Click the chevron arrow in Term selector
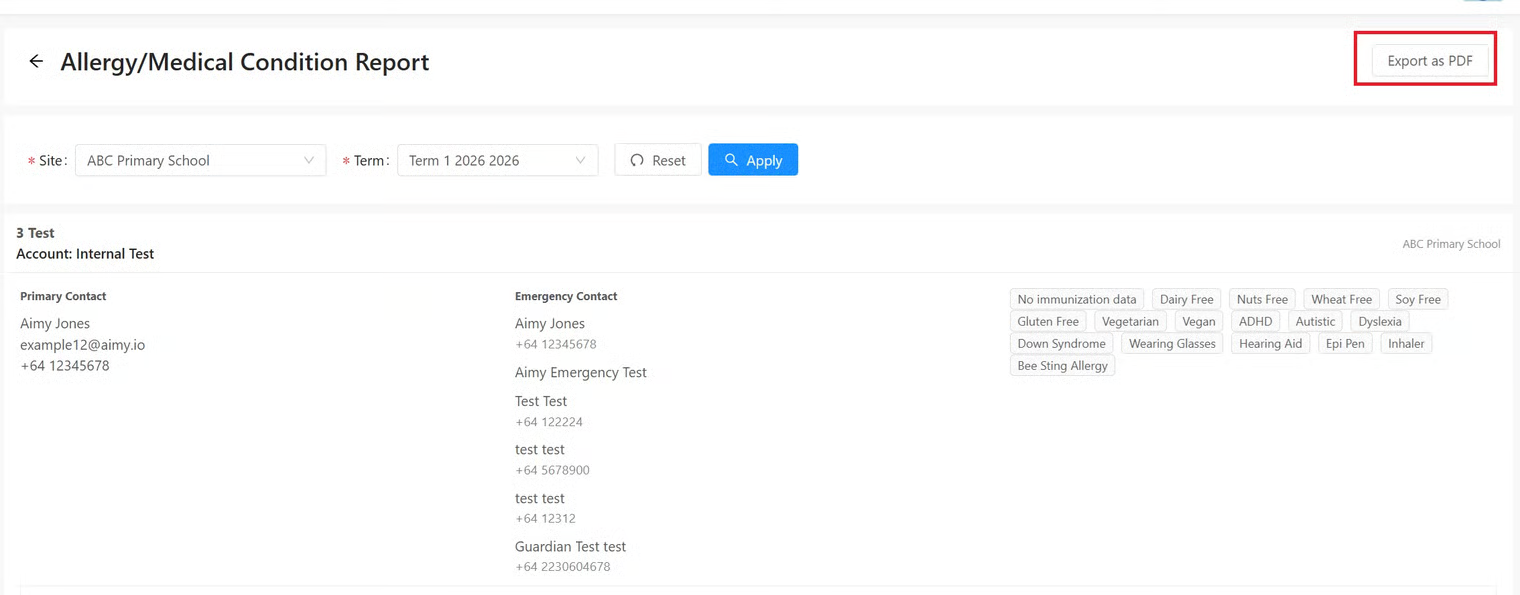Image resolution: width=1520 pixels, height=595 pixels. (x=581, y=160)
